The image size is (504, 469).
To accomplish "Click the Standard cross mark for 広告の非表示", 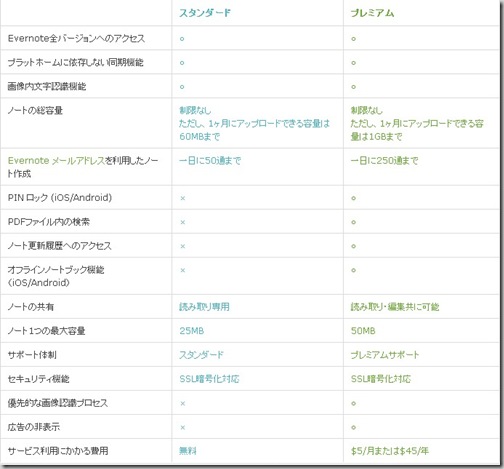I will point(183,427).
